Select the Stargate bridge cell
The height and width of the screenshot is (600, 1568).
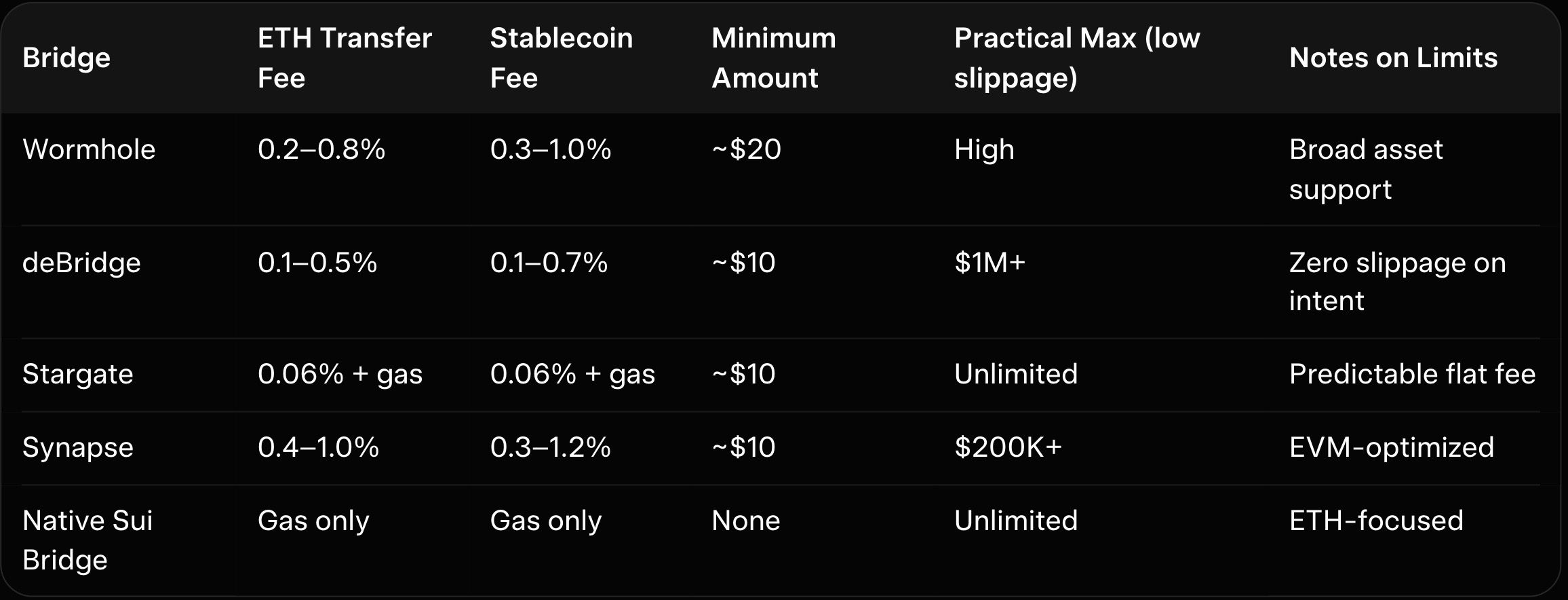[x=78, y=374]
